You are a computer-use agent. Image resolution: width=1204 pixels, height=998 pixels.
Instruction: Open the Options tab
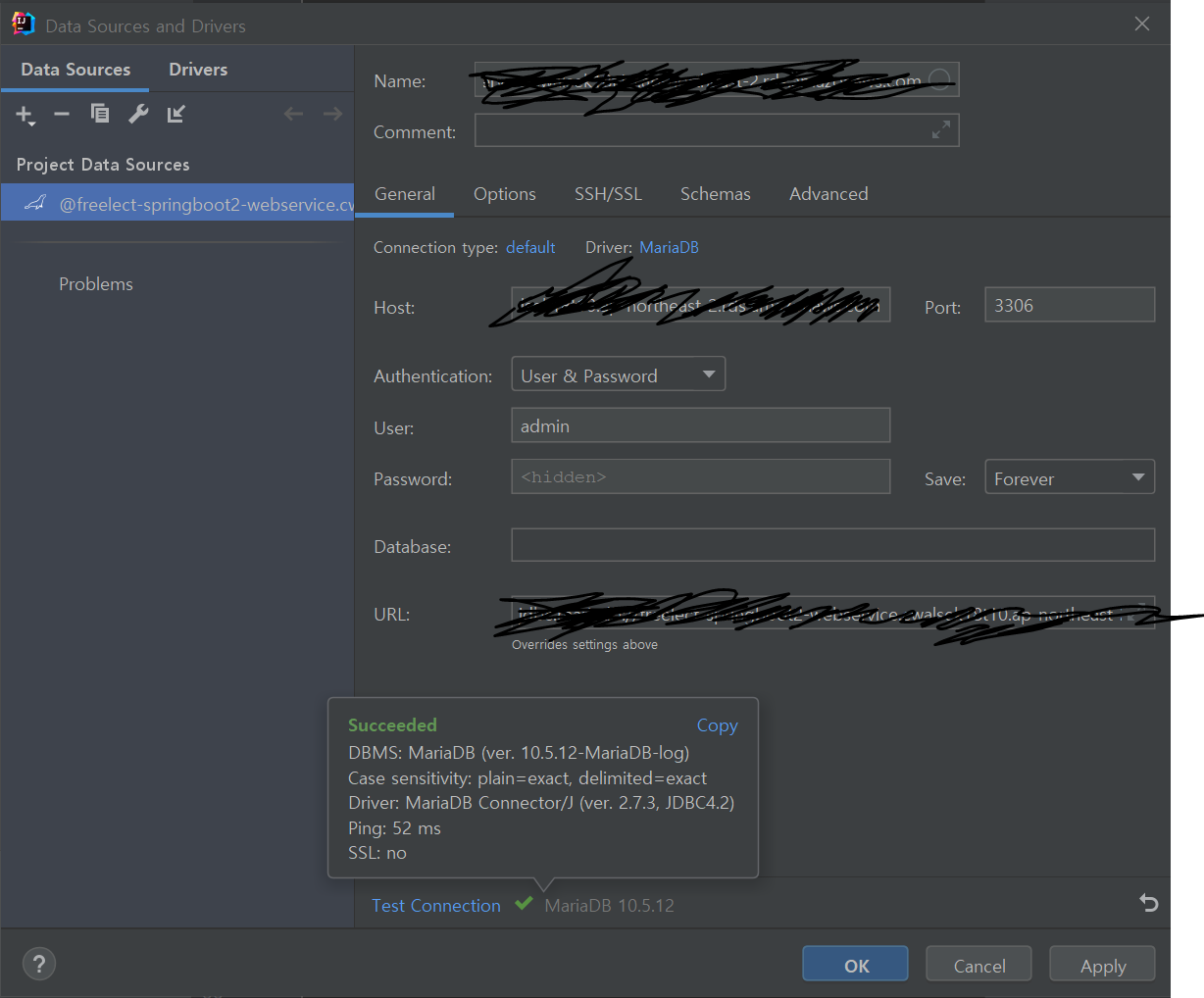505,194
